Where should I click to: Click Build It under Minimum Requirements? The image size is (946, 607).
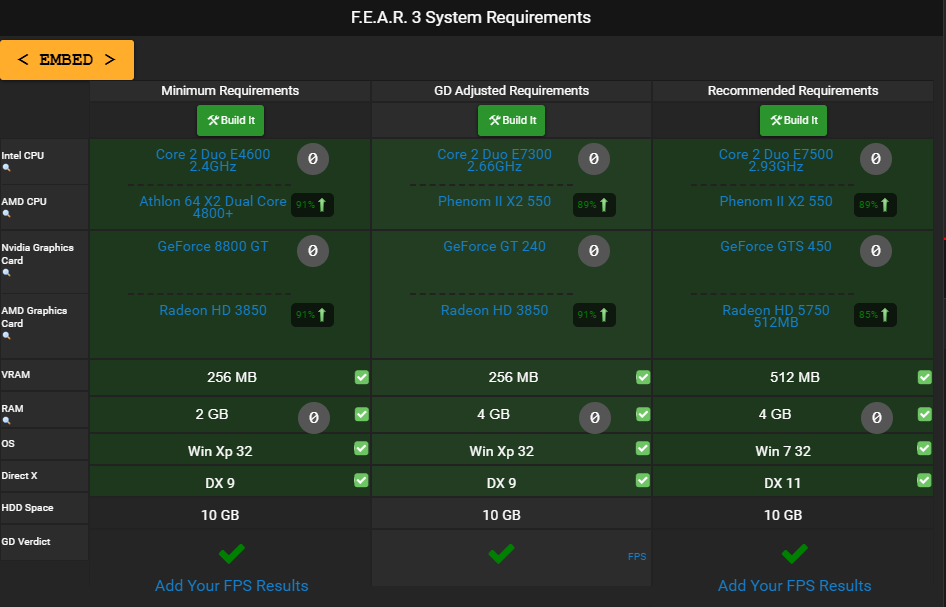(x=230, y=120)
